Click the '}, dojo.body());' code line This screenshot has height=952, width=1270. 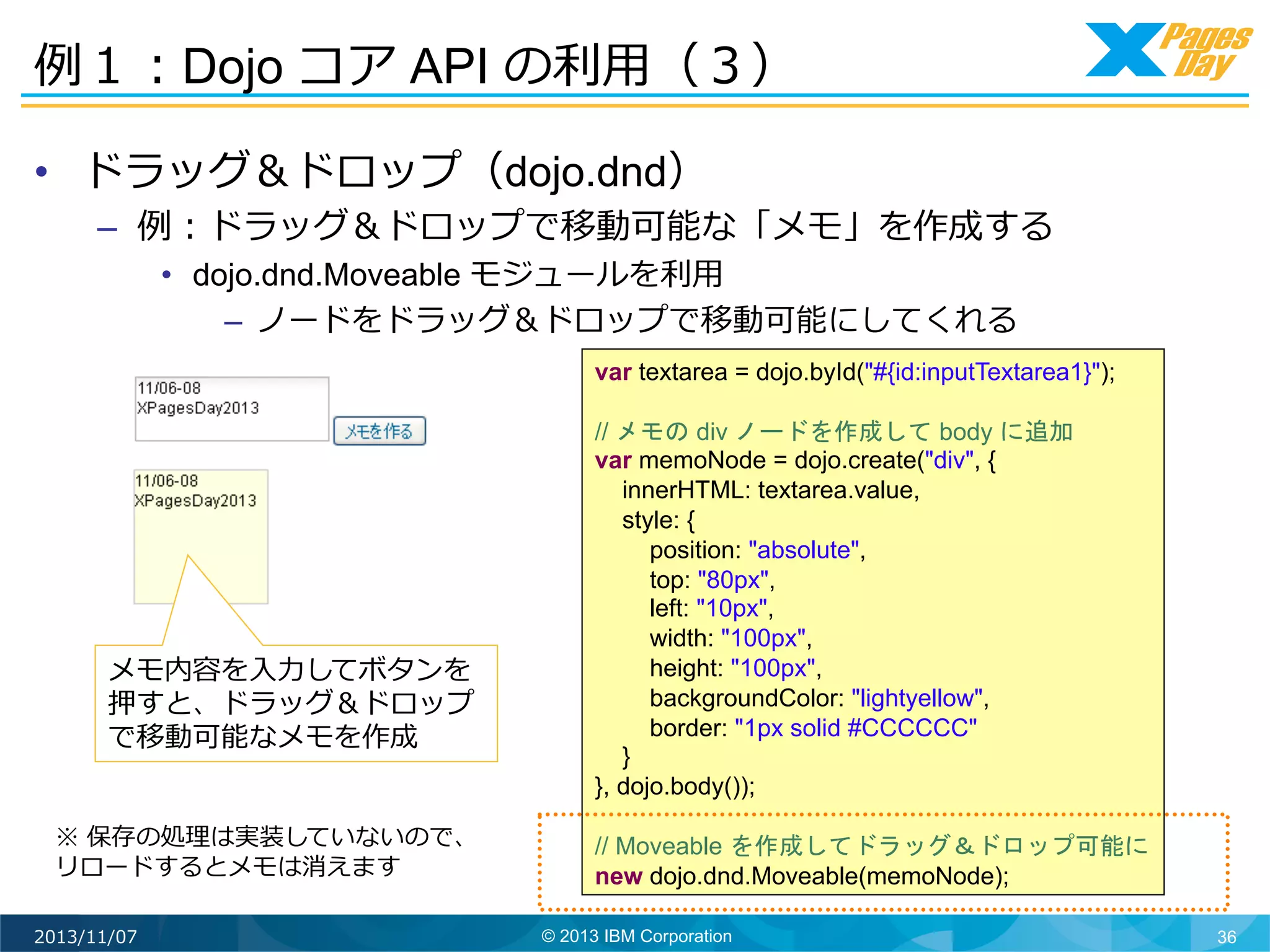point(675,787)
